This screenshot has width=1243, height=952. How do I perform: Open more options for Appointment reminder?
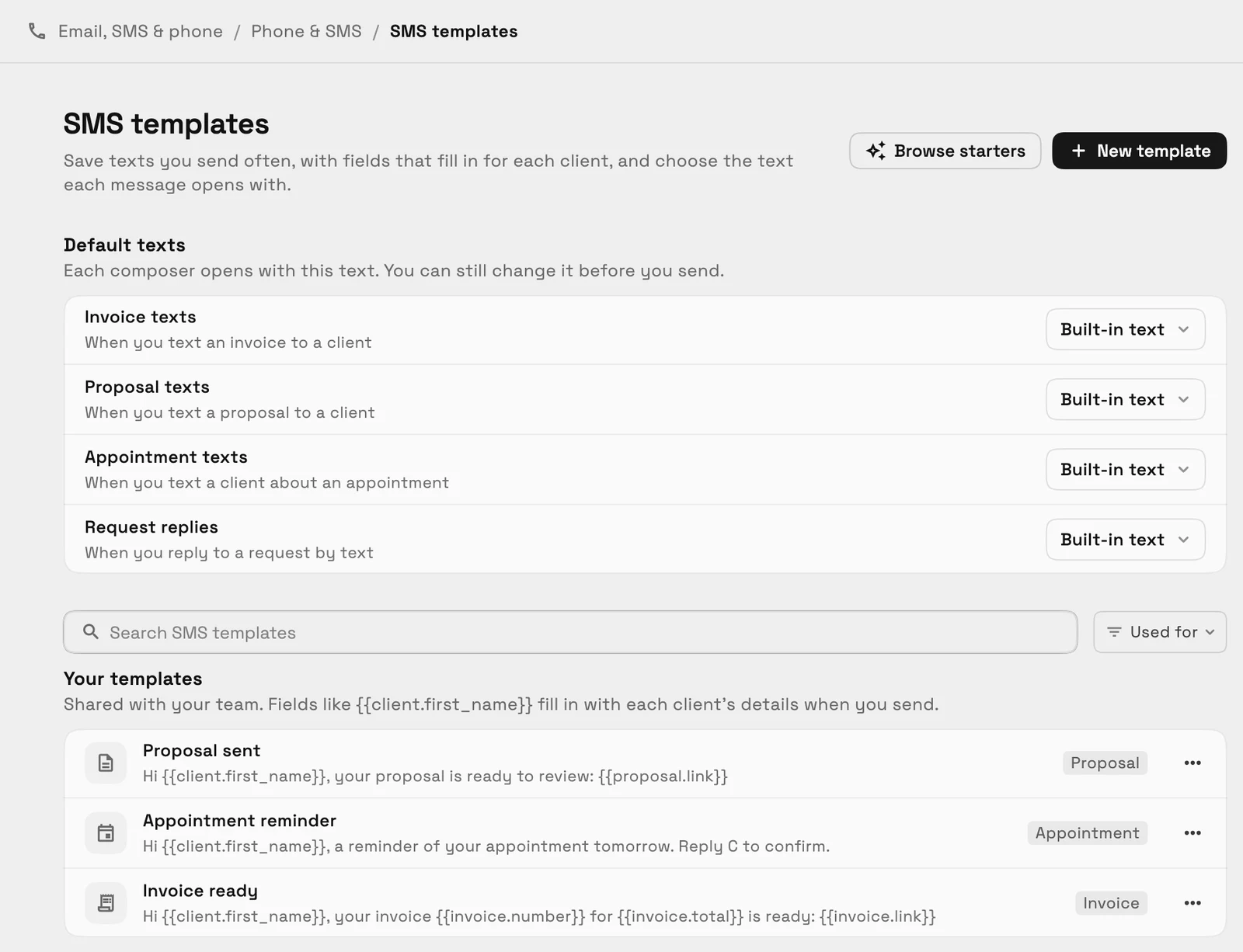coord(1193,833)
